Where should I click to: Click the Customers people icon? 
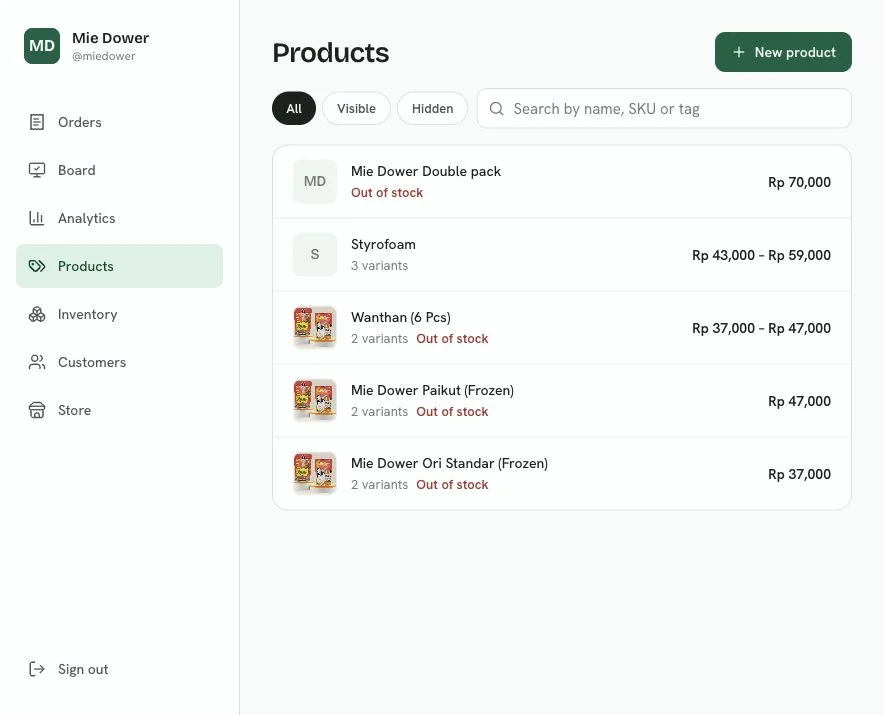pyautogui.click(x=37, y=361)
